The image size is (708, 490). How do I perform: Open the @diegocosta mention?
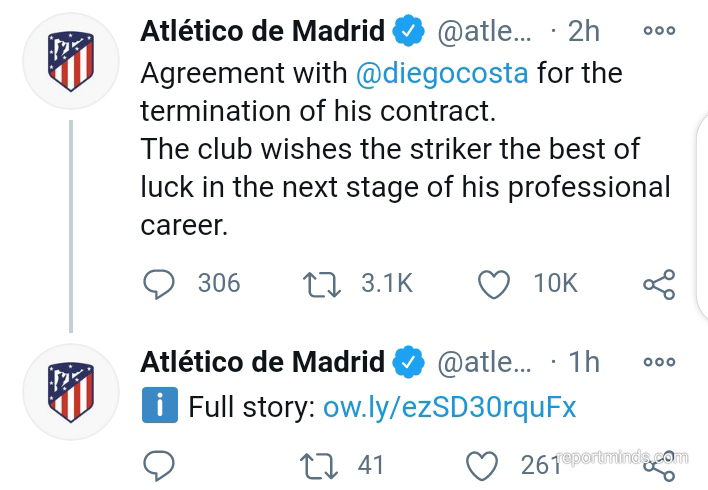pyautogui.click(x=443, y=73)
